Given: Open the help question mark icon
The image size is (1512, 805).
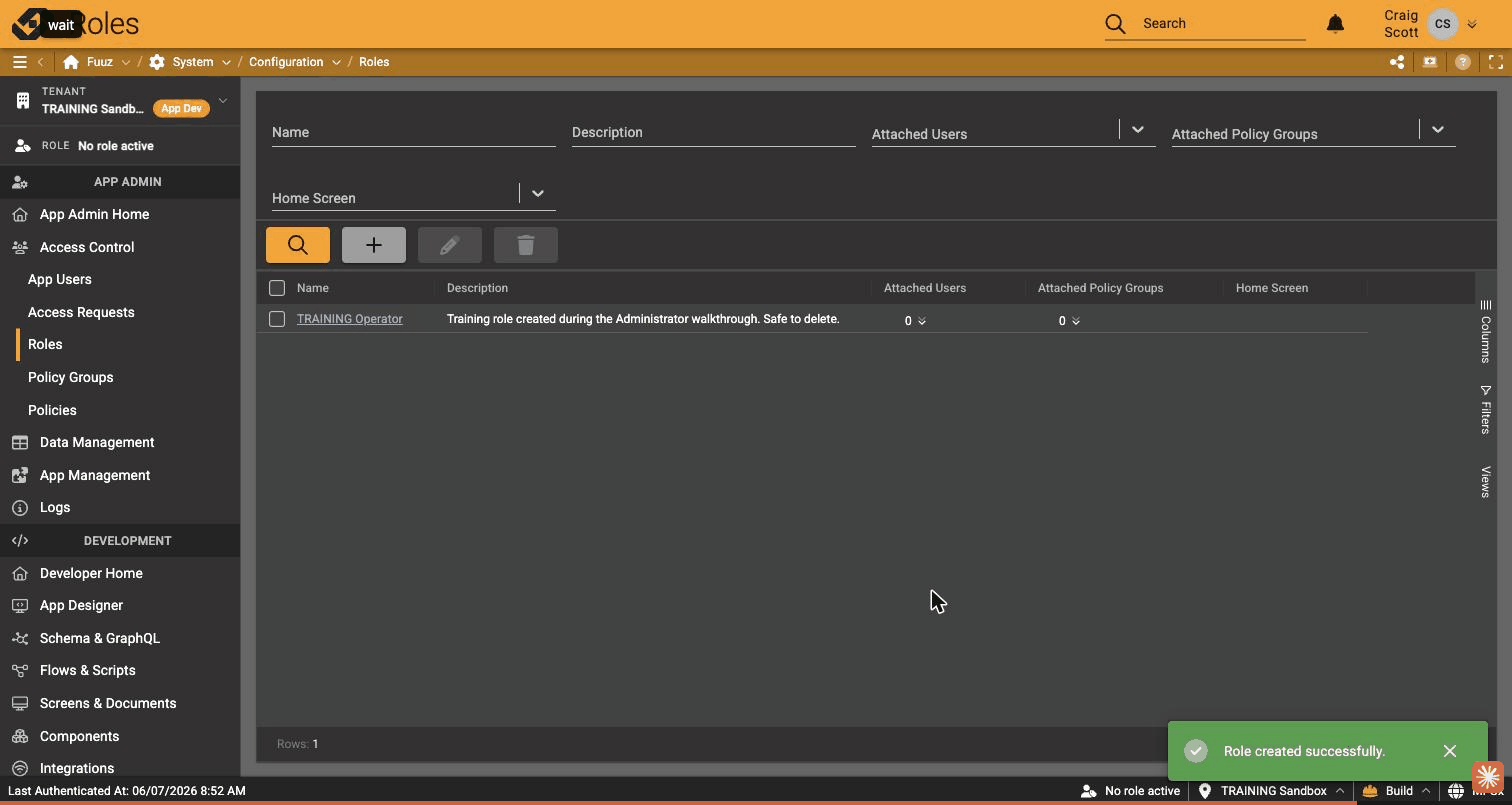Looking at the screenshot, I should [x=1463, y=62].
